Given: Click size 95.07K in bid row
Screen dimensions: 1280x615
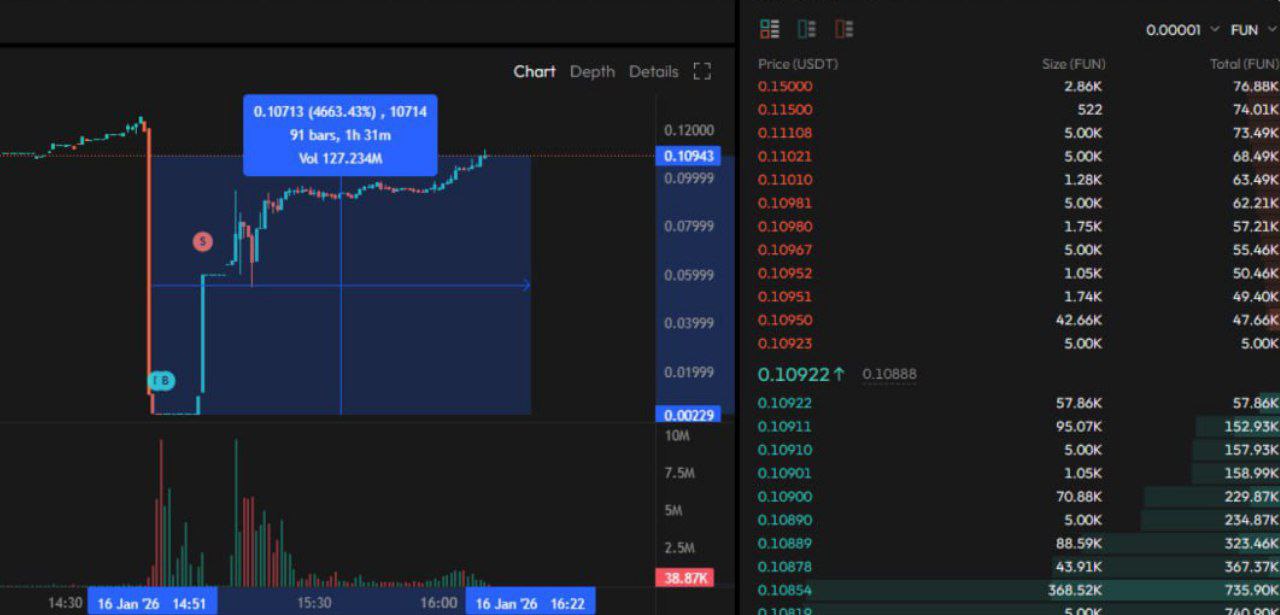Looking at the screenshot, I should pyautogui.click(x=1078, y=426).
